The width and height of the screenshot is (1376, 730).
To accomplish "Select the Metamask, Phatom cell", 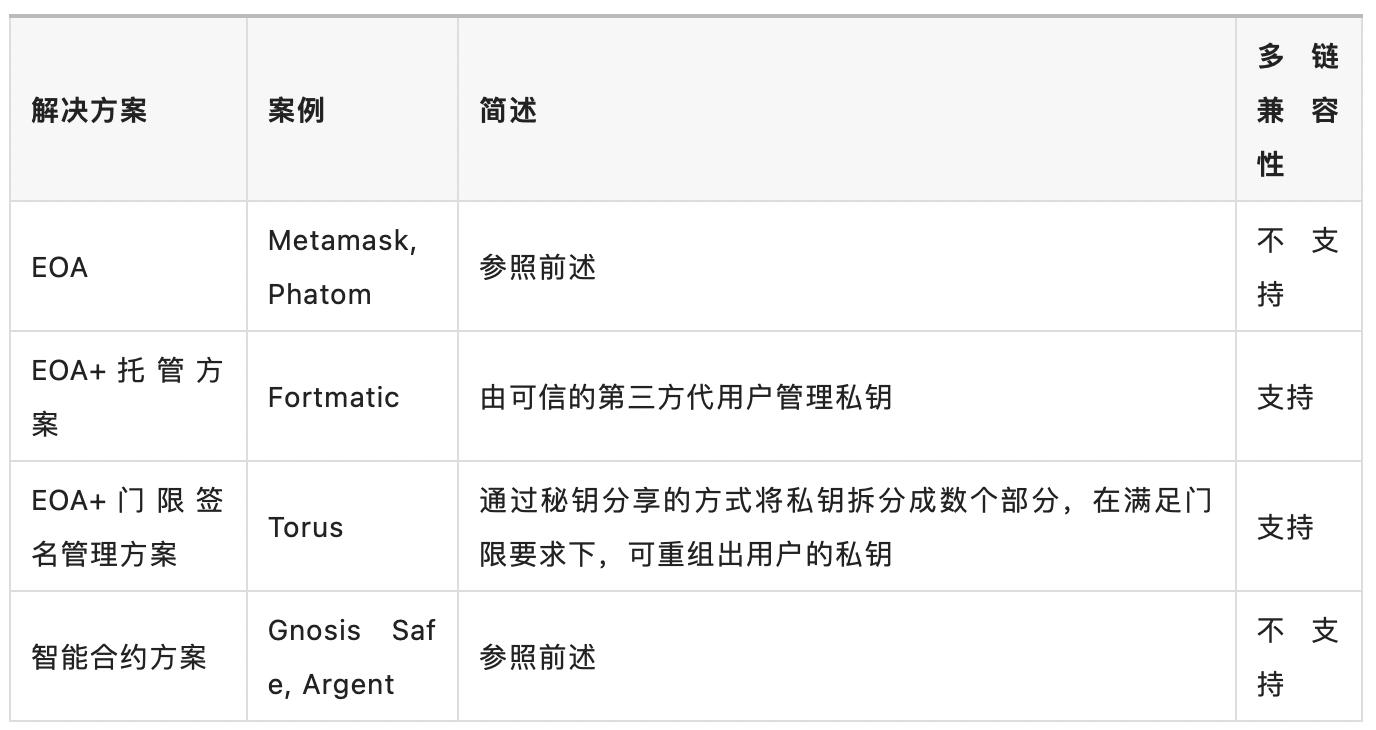I will point(342,267).
